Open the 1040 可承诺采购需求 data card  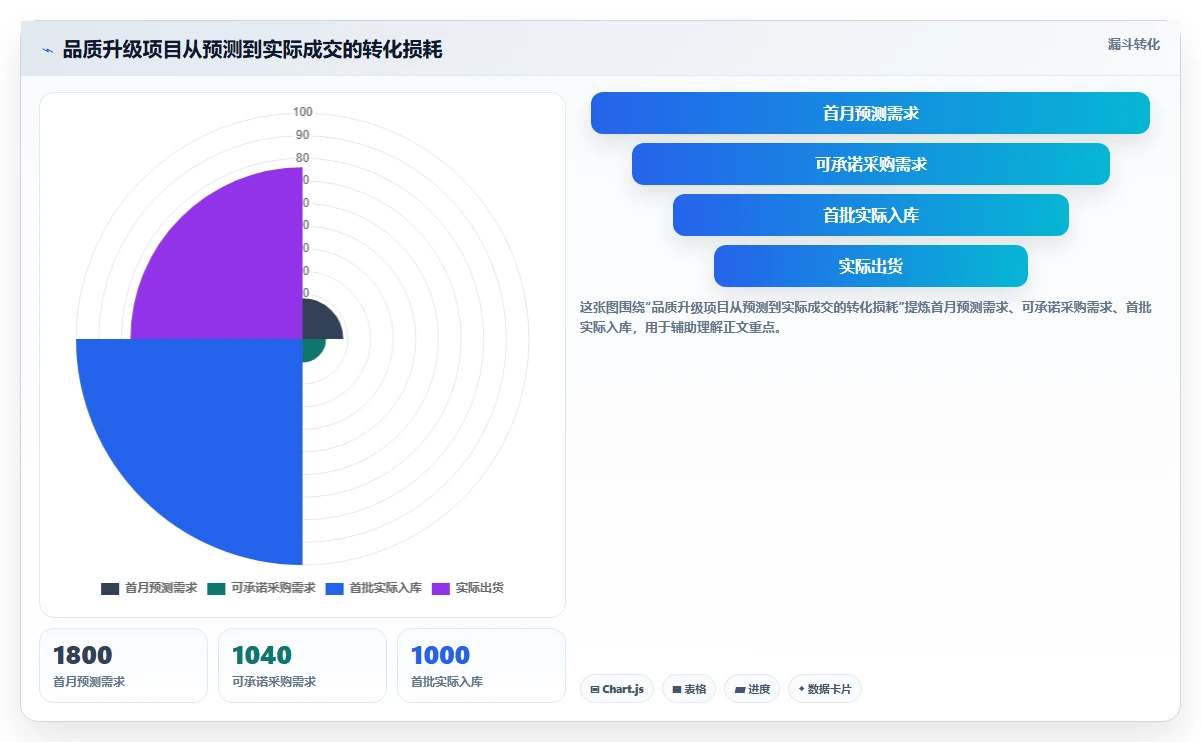tap(302, 665)
